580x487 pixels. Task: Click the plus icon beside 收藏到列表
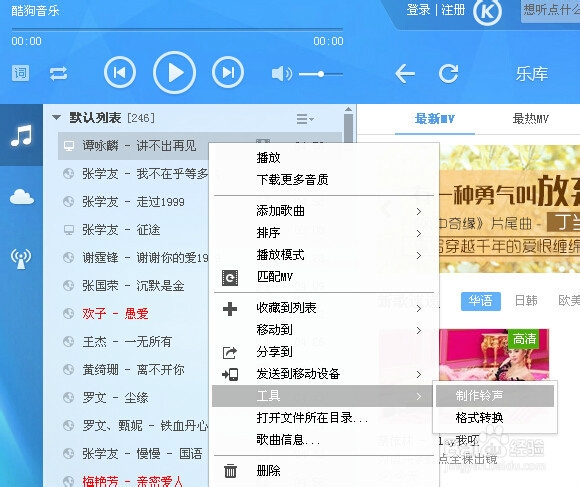click(x=230, y=309)
